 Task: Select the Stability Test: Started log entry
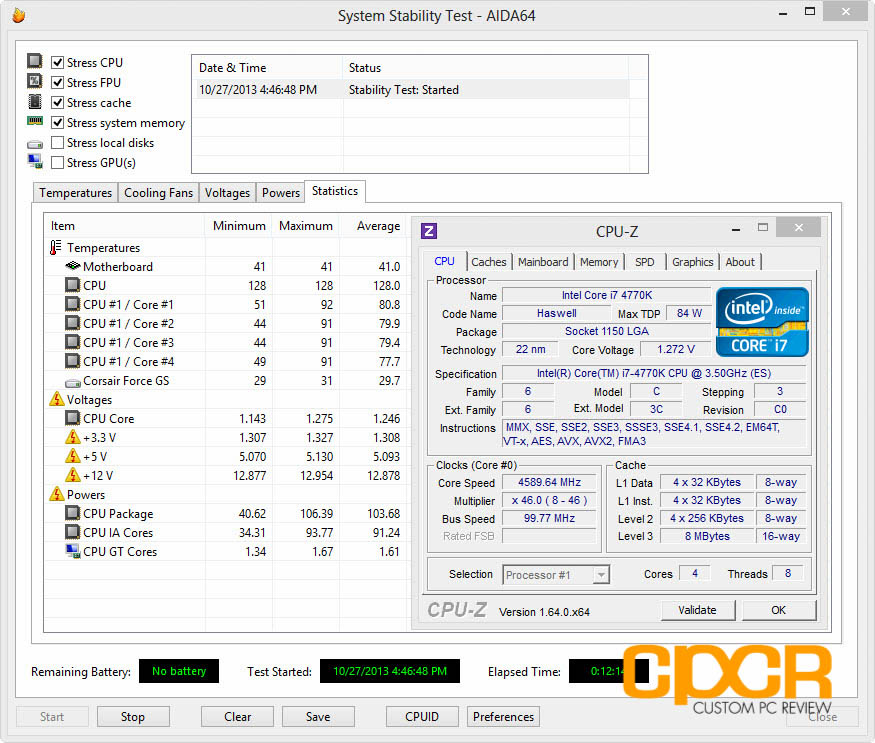(x=413, y=90)
